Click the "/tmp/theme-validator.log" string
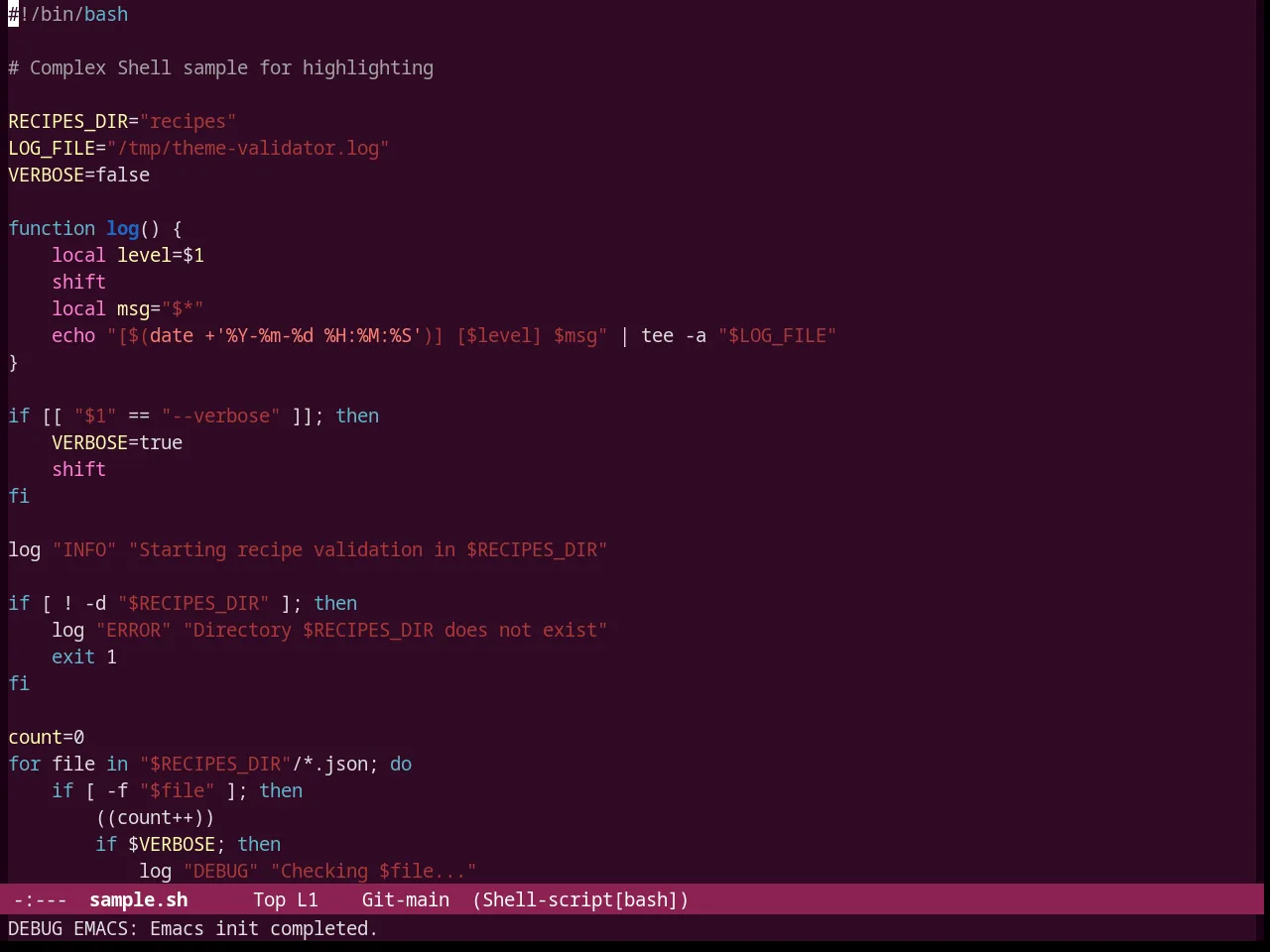This screenshot has width=1270, height=952. (248, 148)
